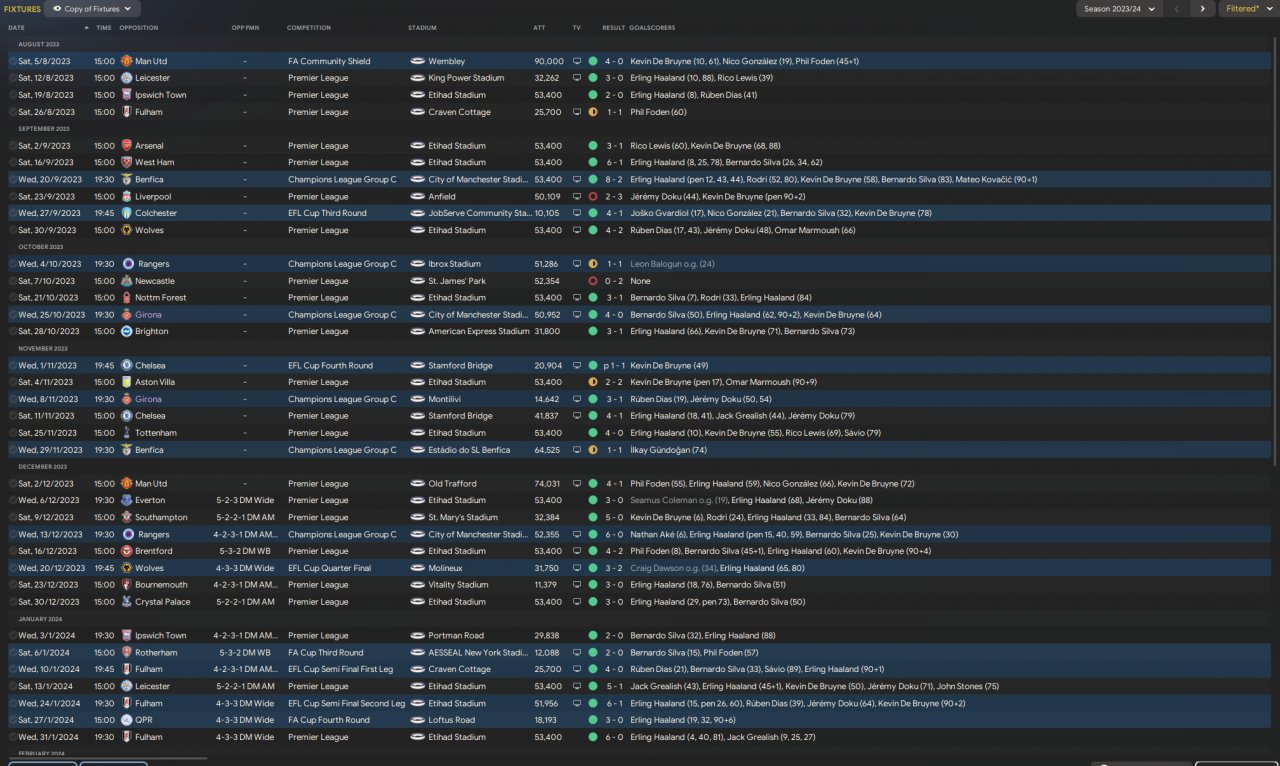This screenshot has width=1280, height=766.
Task: Select the FA Community Shield competition
Action: [x=329, y=61]
